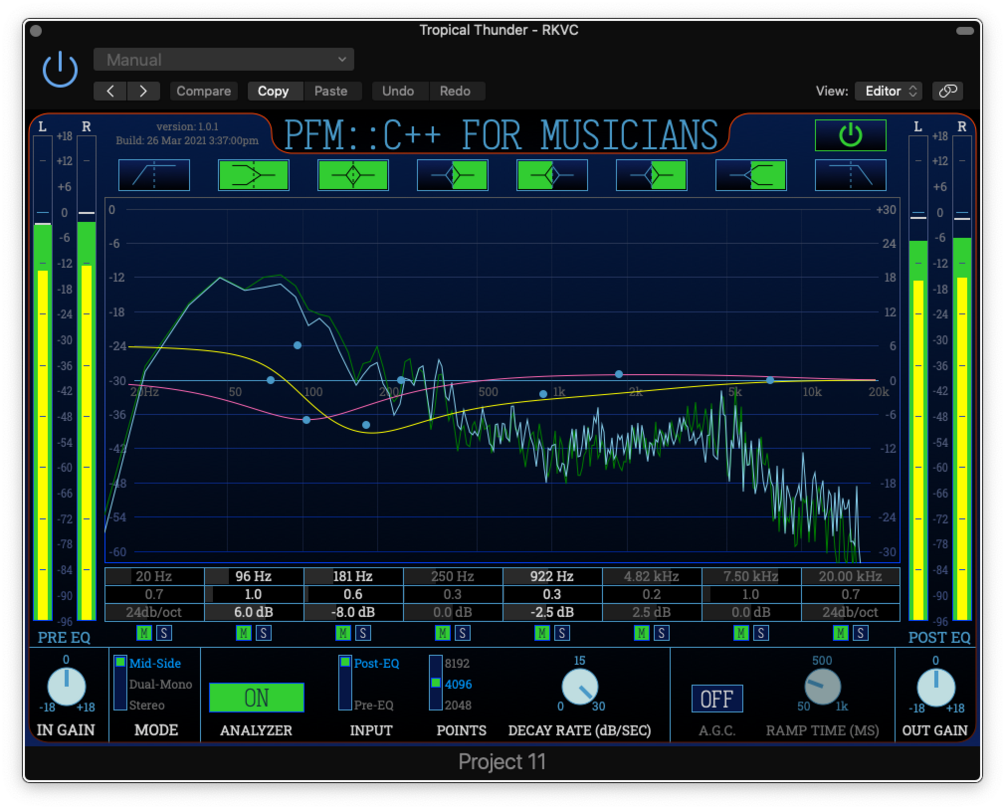Click the 20.00 kHz frequency field
Viewport: 1005px width, 809px height.
point(851,576)
